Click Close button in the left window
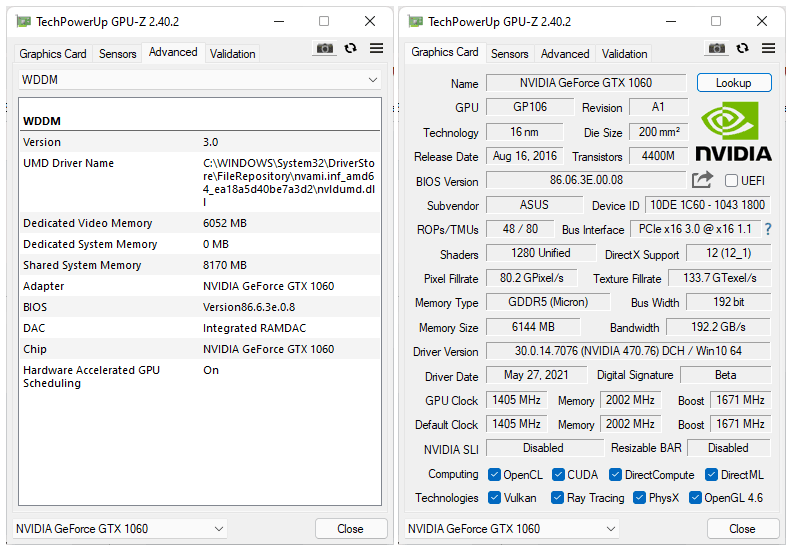 pos(350,529)
